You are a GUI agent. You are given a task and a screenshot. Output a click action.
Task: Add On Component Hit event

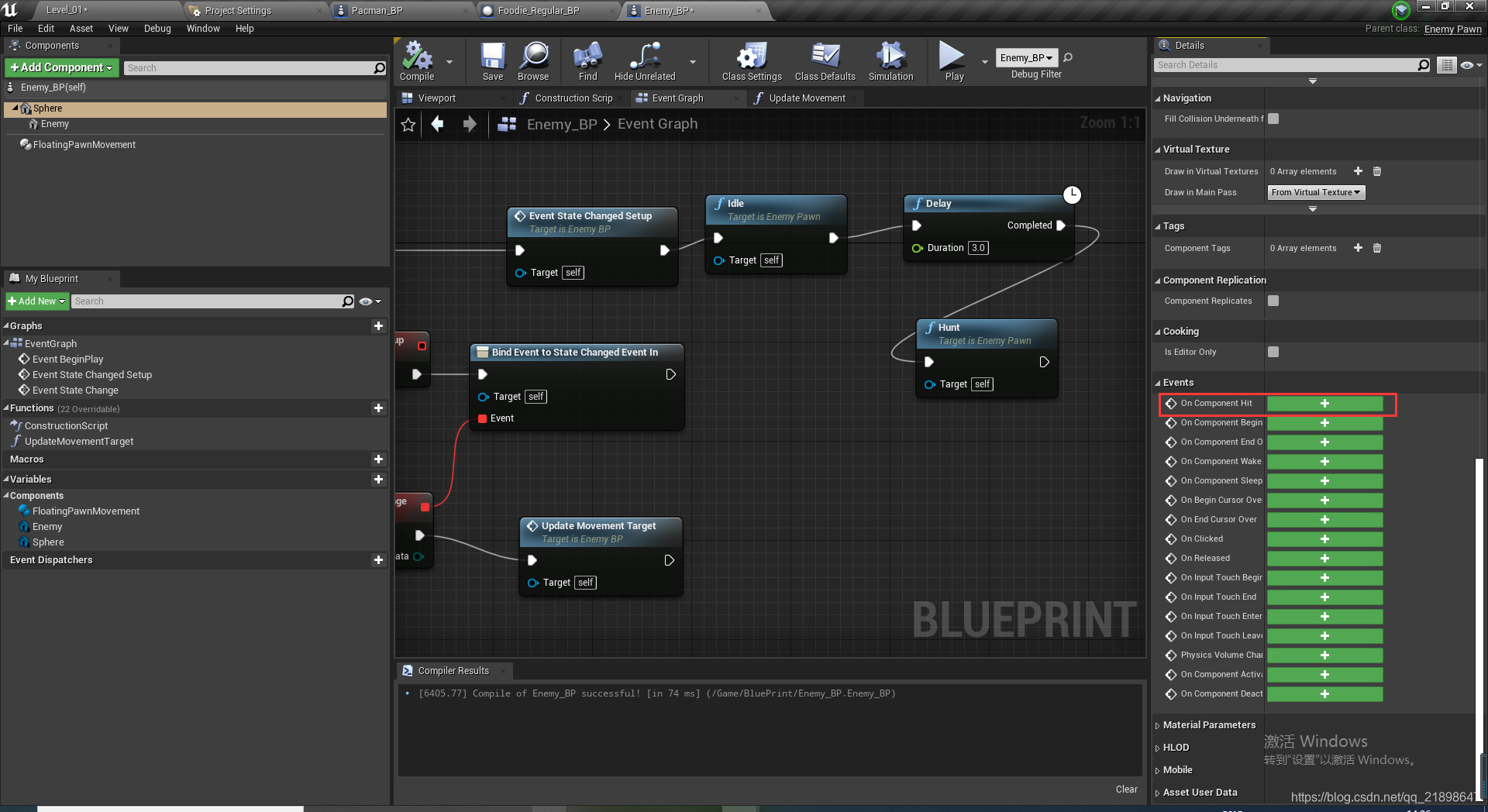click(1324, 404)
